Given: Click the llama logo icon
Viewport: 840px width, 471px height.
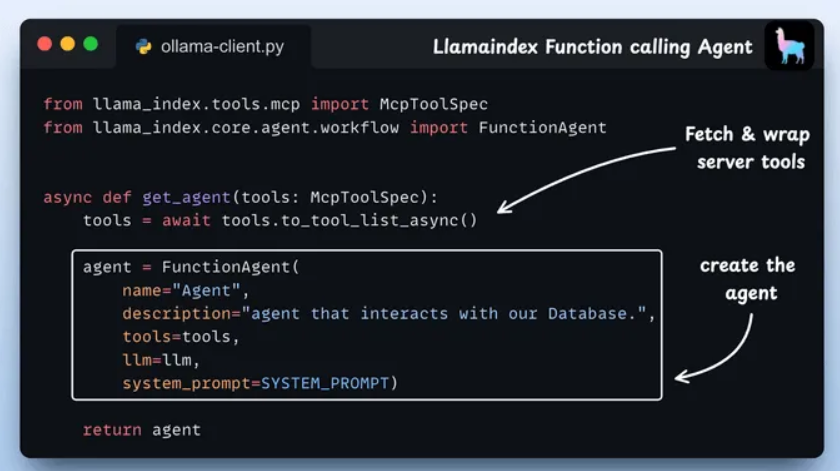Looking at the screenshot, I should [790, 46].
